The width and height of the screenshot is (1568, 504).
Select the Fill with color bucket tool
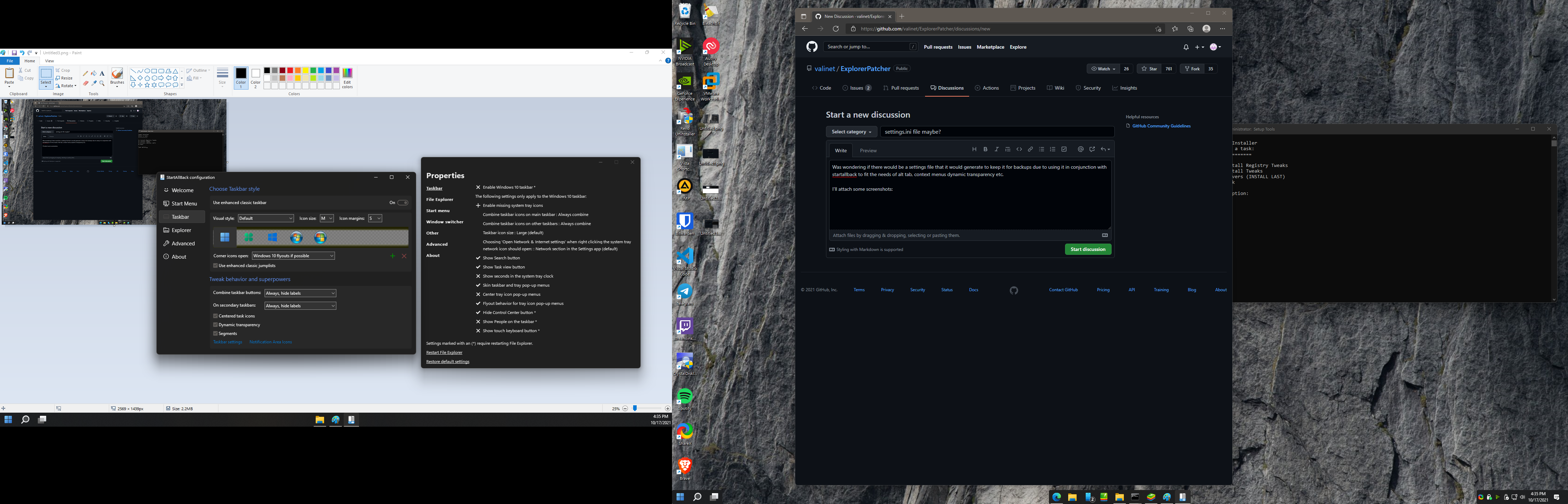(x=94, y=73)
